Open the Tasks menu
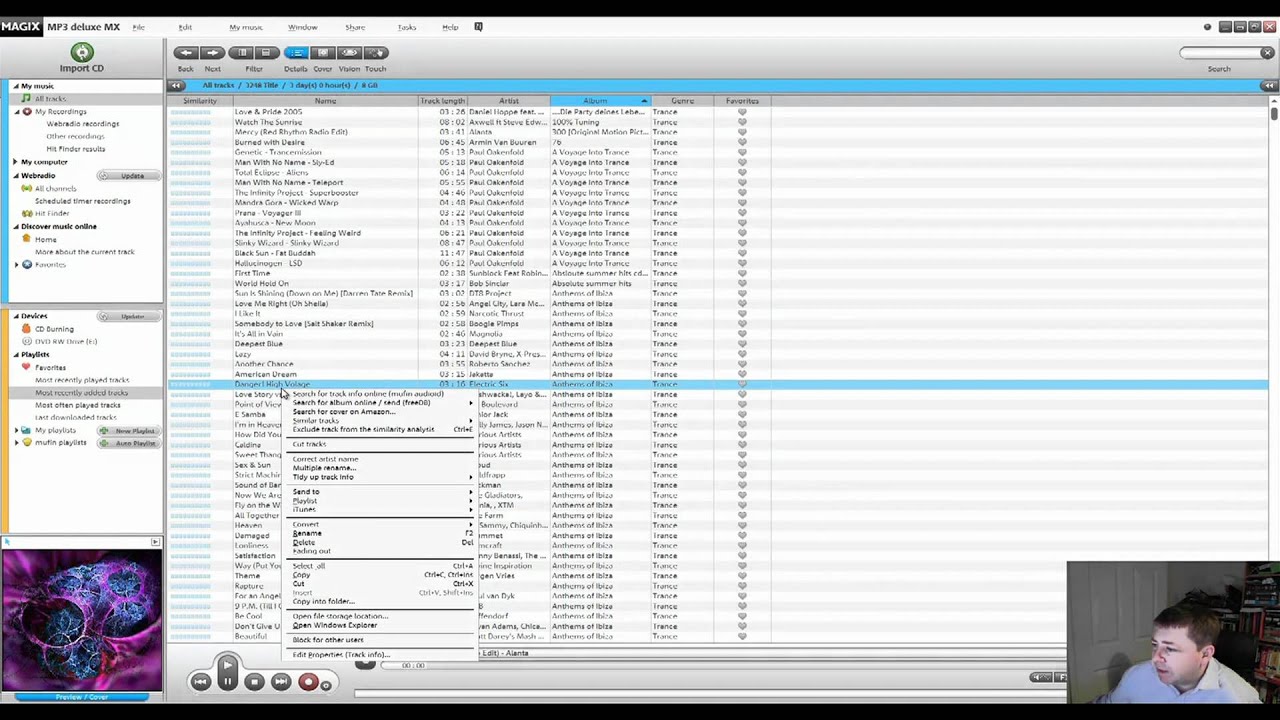Screen dimensions: 1280x720 pos(406,27)
